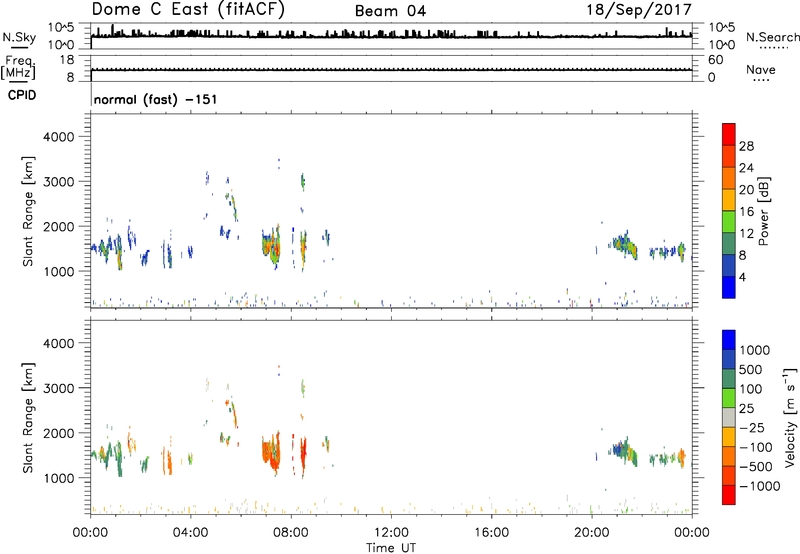The width and height of the screenshot is (800, 554).
Task: Click the 'Freq. [MHz]' legend label
Action: click(18, 68)
